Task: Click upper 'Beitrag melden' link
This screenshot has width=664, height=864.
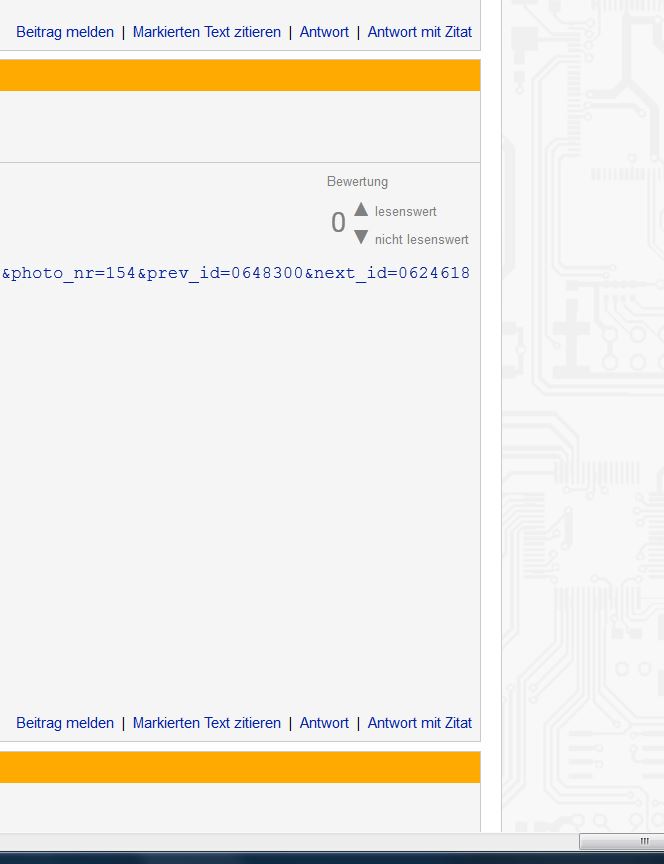Action: [65, 32]
